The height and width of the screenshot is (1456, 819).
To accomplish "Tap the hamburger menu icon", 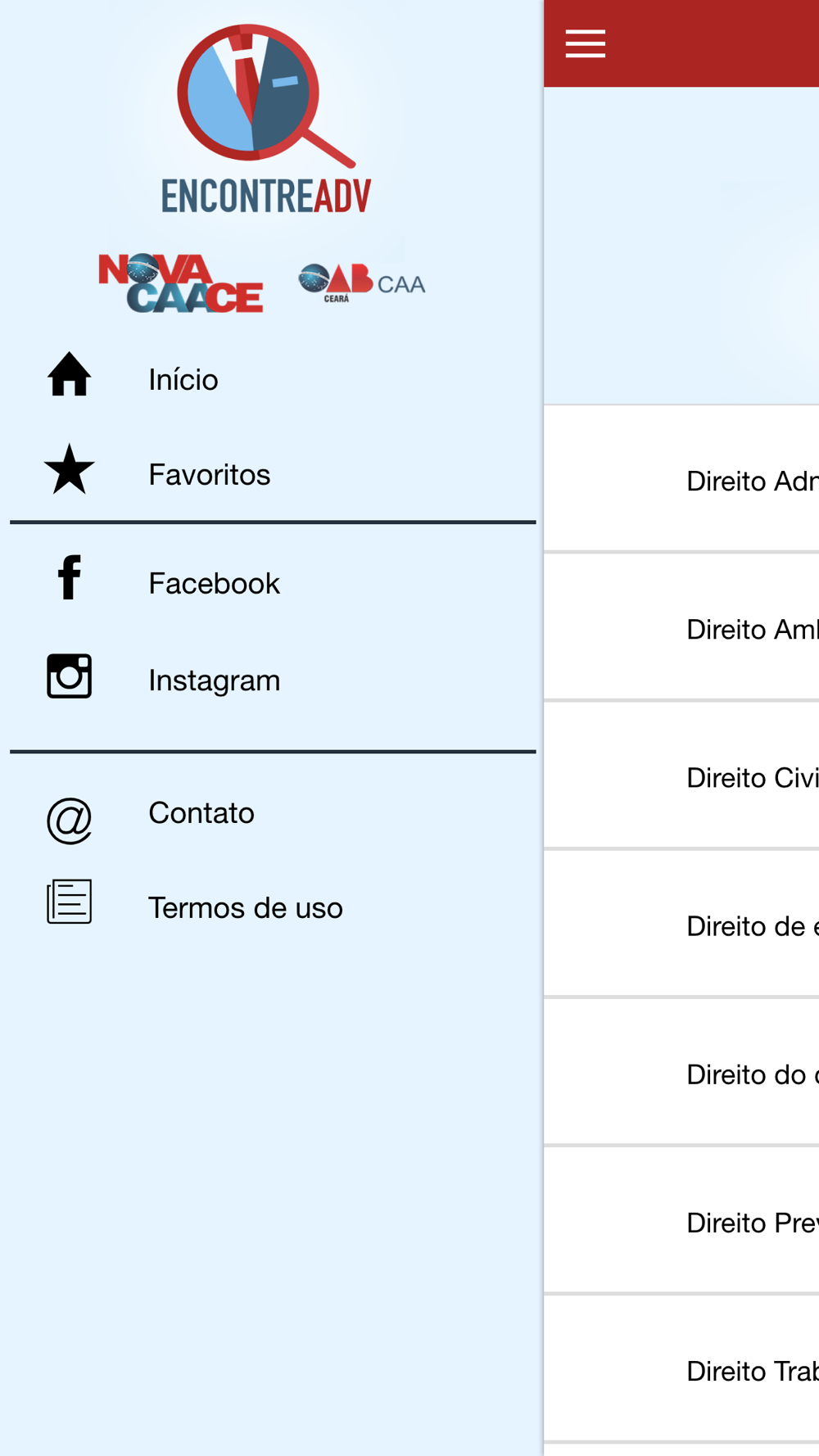I will click(585, 43).
